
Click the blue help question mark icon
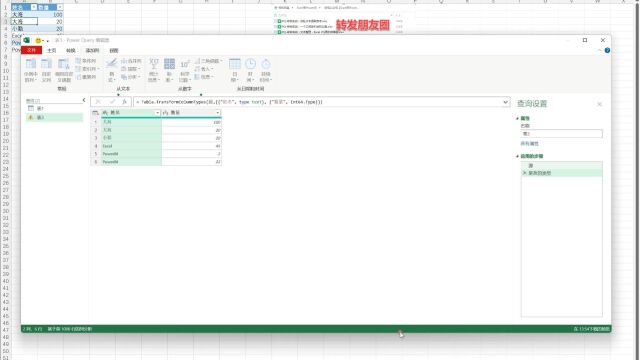coord(607,50)
